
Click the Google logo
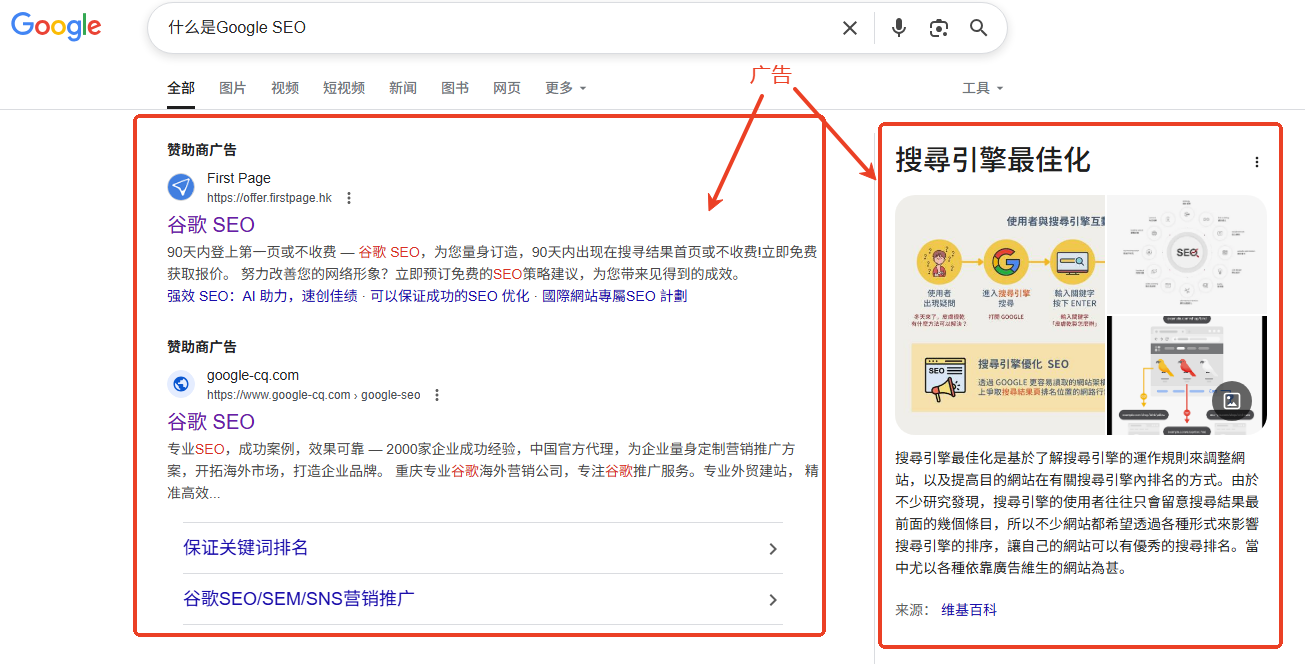(x=56, y=27)
